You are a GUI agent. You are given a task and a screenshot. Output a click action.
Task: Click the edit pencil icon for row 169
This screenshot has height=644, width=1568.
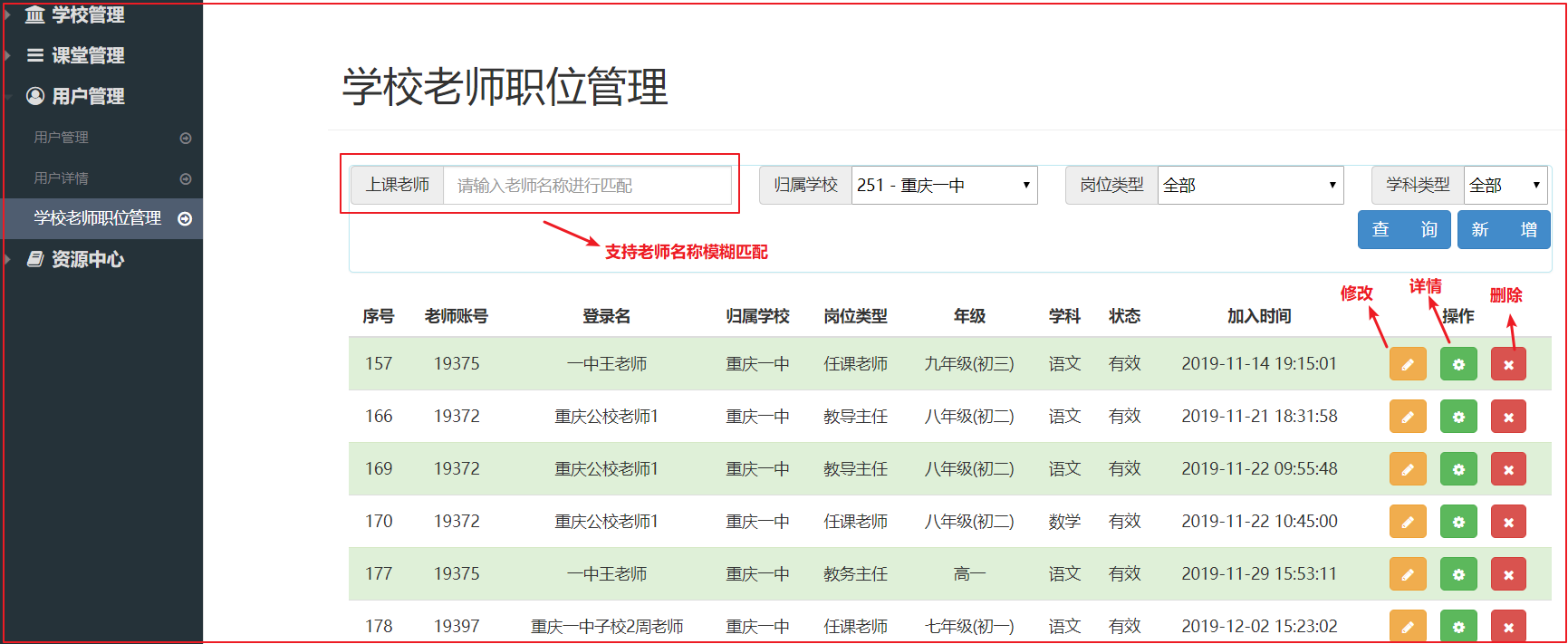click(x=1408, y=469)
